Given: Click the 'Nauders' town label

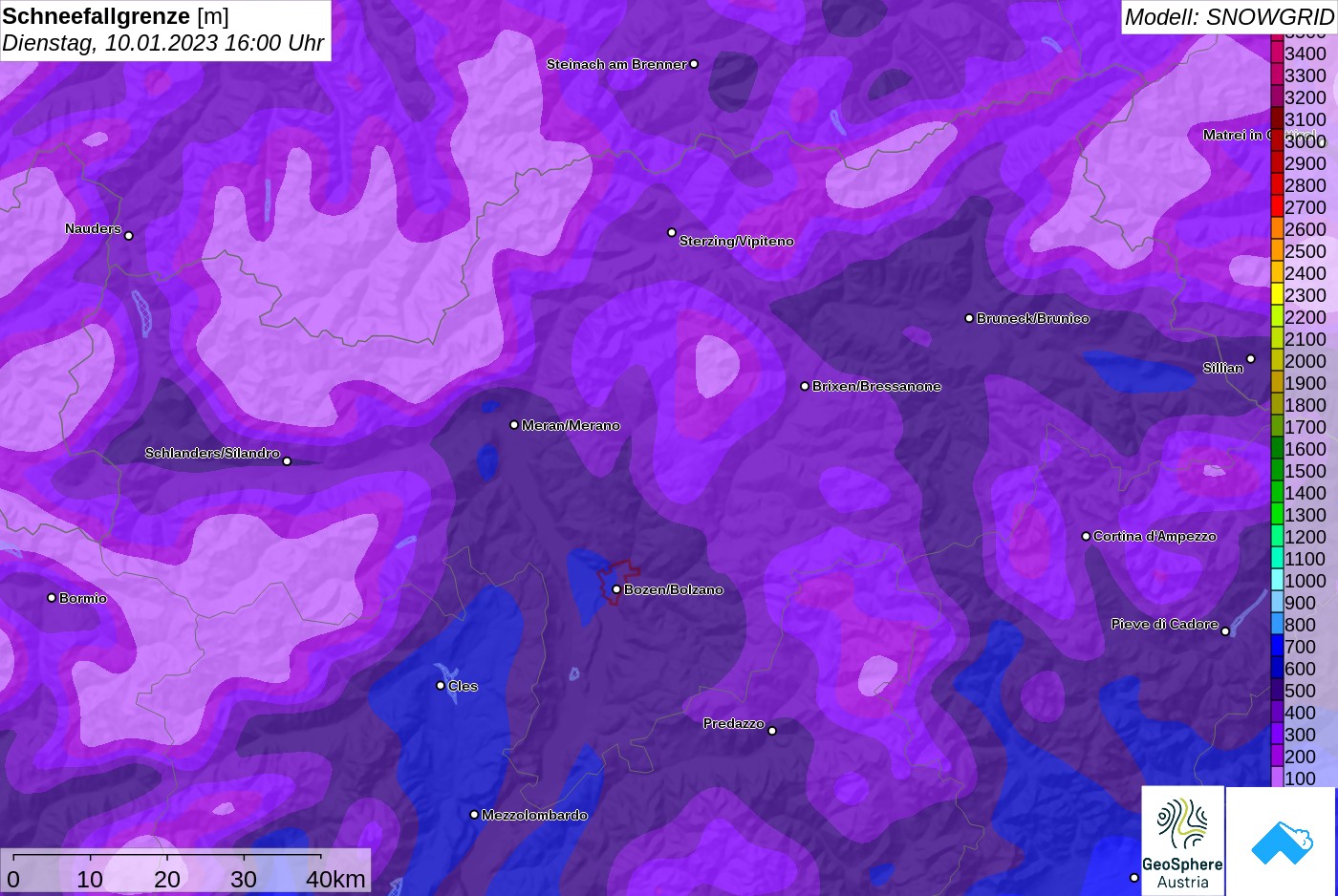Looking at the screenshot, I should click(94, 228).
